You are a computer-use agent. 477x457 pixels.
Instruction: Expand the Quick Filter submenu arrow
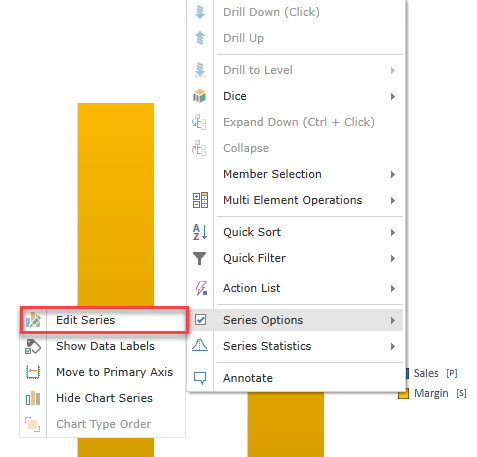[393, 258]
